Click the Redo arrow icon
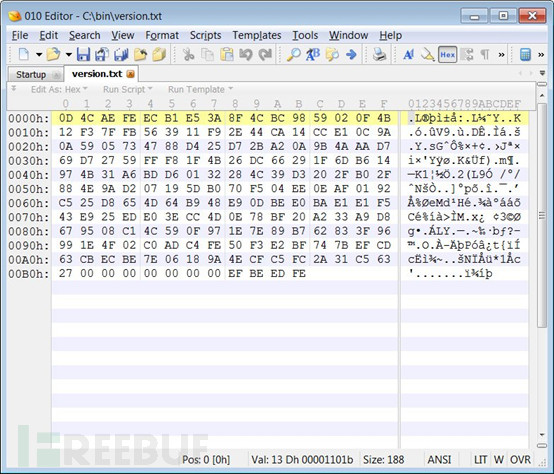 [x=265, y=54]
